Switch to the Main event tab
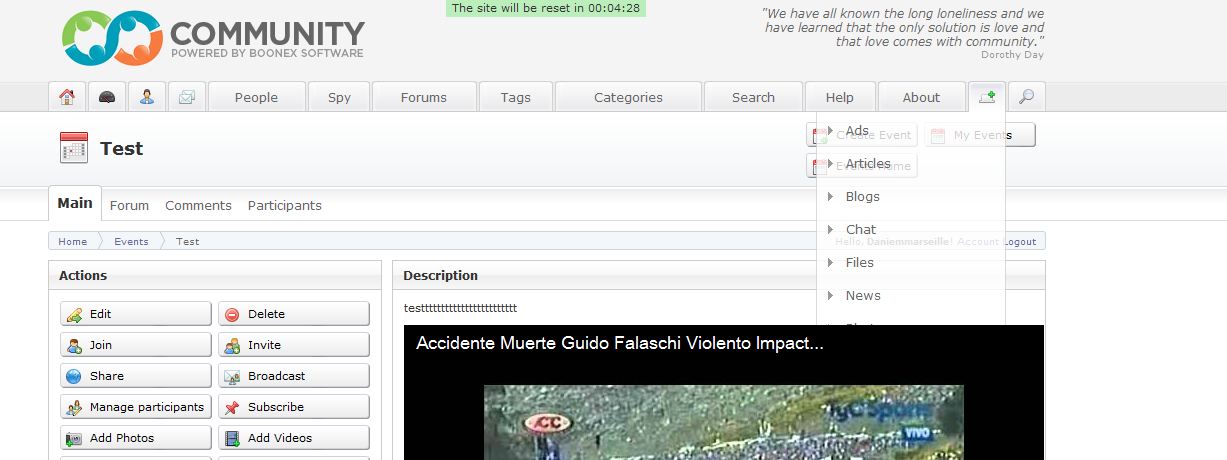Viewport: 1227px width, 460px height. (75, 203)
